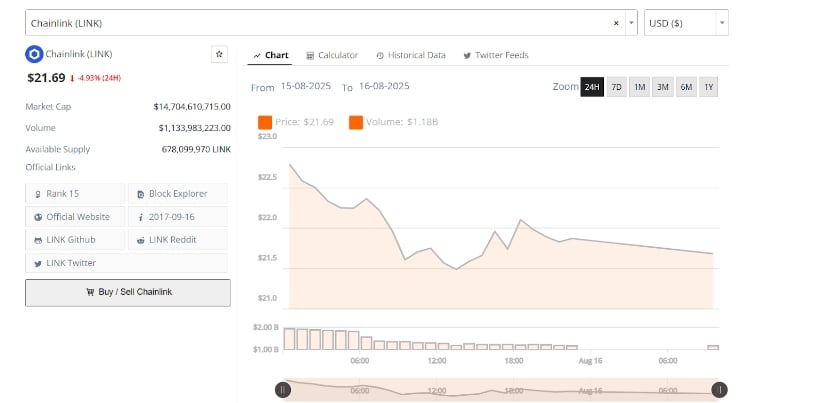Clear the Chainlink (LINK) selection

616,23
